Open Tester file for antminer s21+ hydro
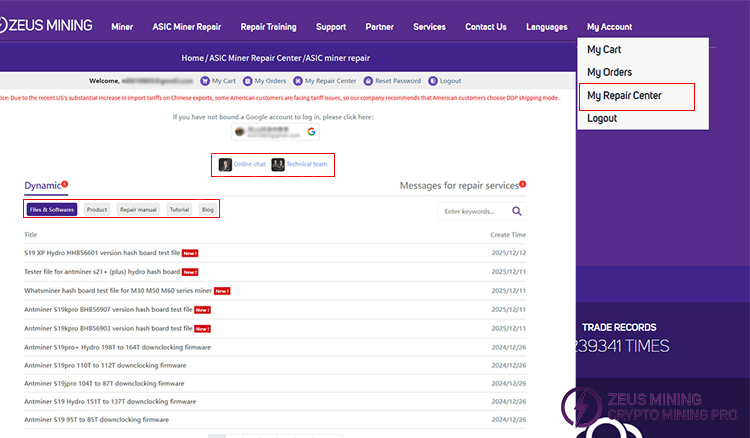Image resolution: width=750 pixels, height=438 pixels. 102,272
